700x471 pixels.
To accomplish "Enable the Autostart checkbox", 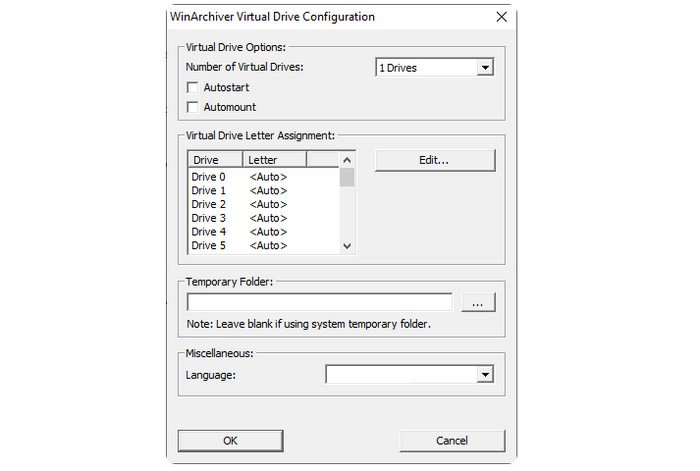I will (193, 88).
